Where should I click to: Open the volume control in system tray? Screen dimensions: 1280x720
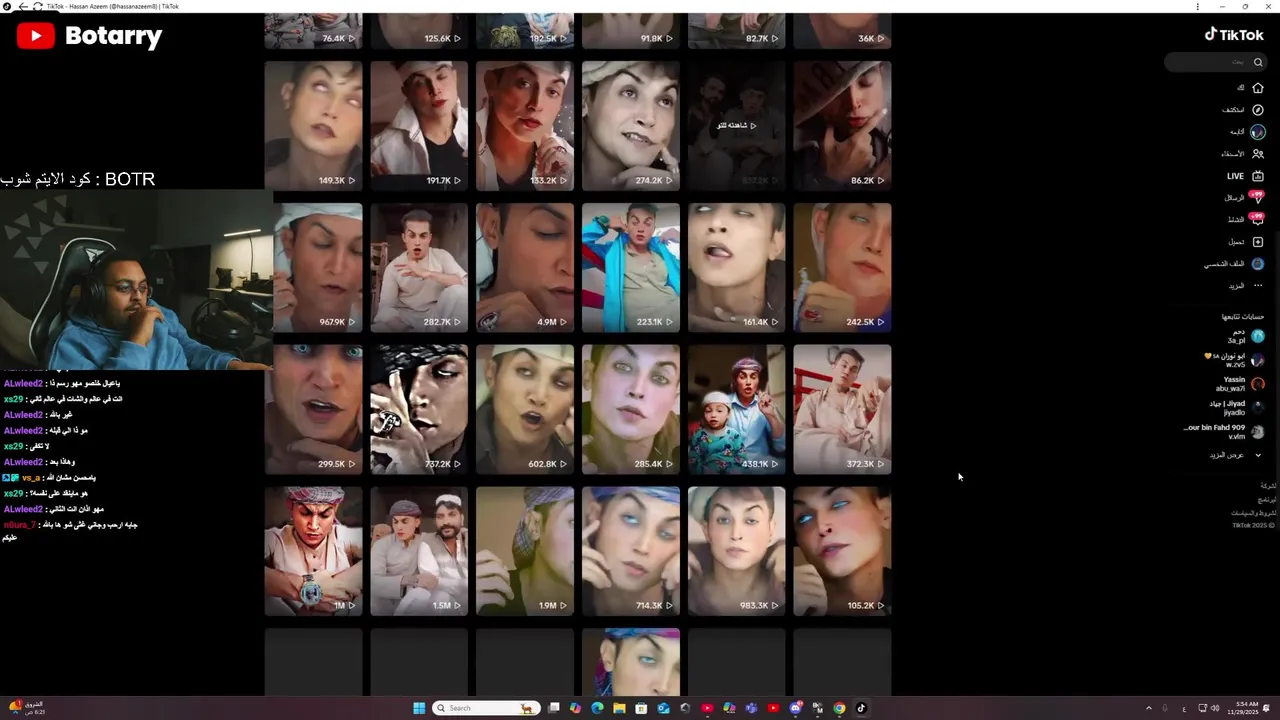pos(1215,708)
